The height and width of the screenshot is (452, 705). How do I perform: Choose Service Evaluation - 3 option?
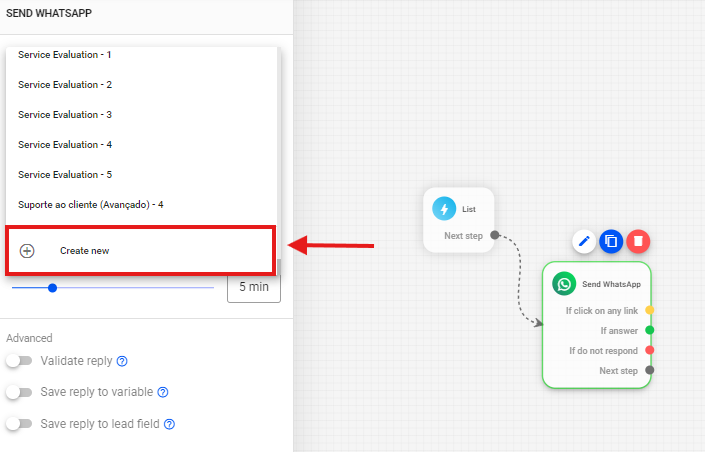65,114
